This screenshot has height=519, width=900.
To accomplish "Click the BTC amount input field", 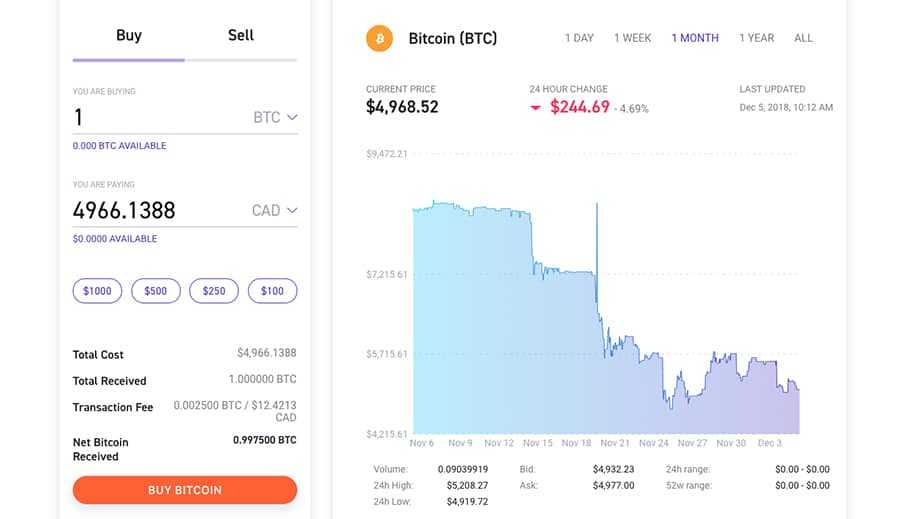I will pos(150,117).
